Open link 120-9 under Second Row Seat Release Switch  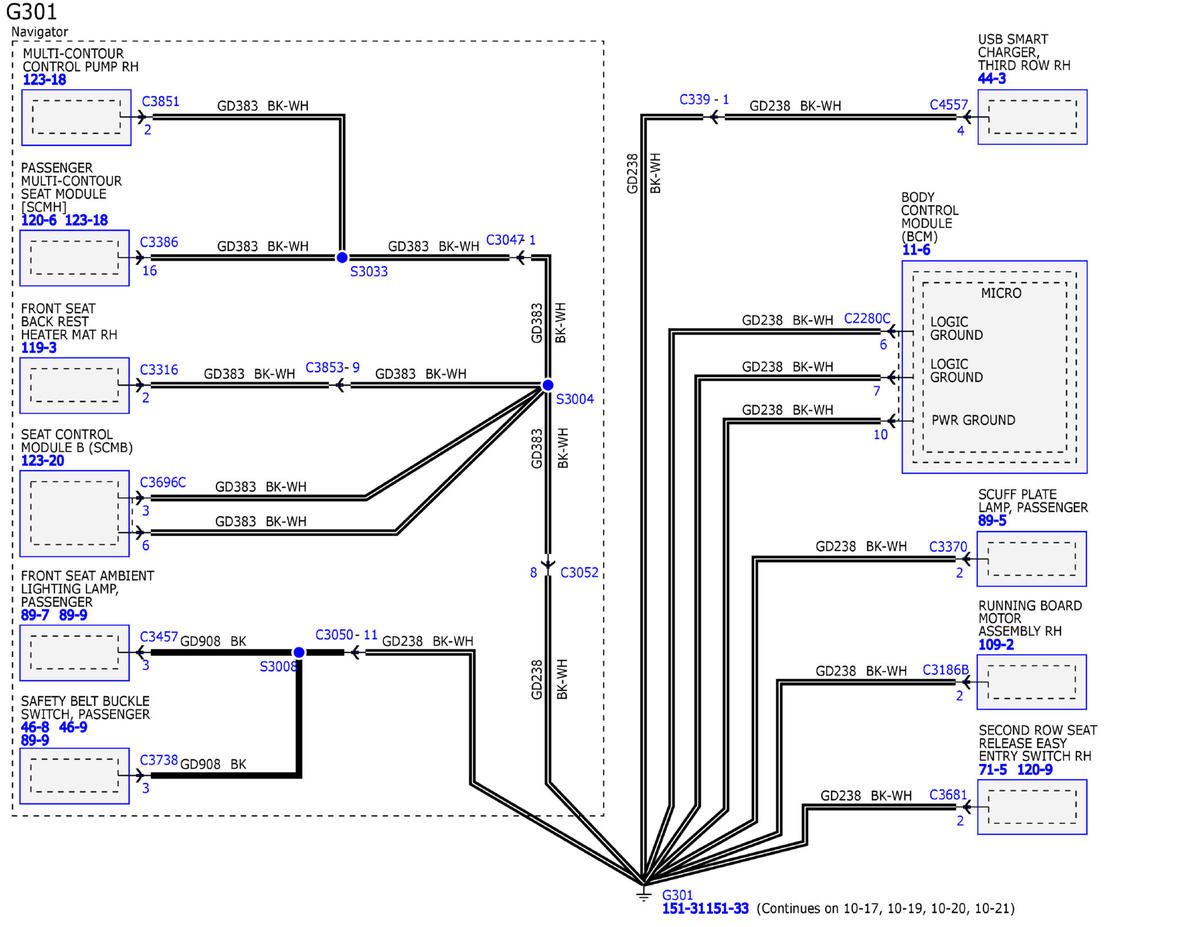pos(1034,770)
